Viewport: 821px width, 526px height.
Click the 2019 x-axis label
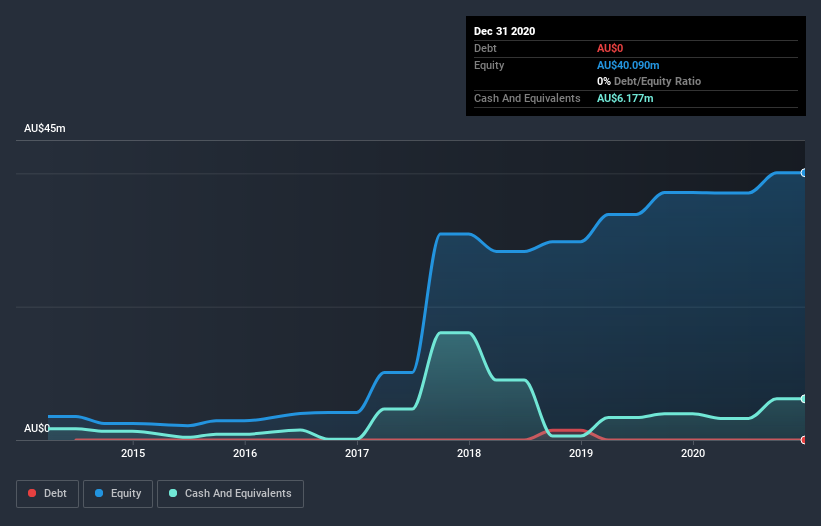(581, 453)
